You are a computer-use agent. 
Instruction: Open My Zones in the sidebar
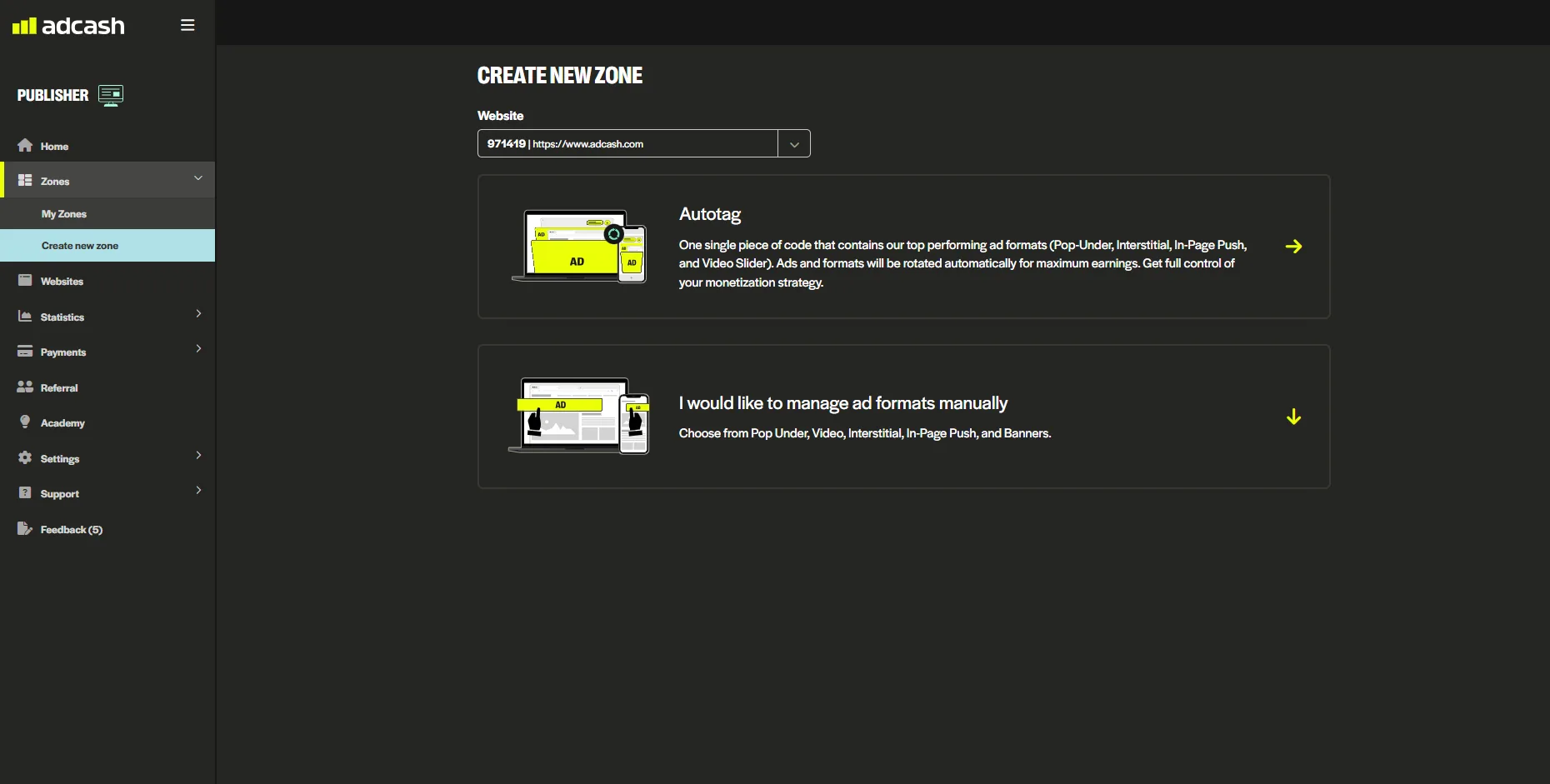[x=64, y=214]
